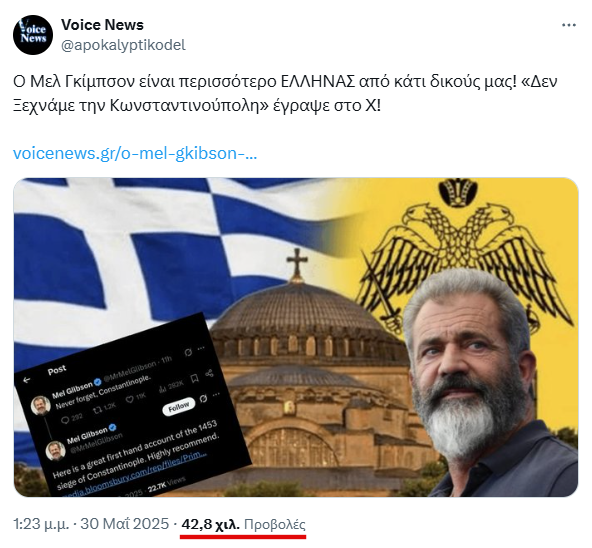592x548 pixels.
Task: Open the Voice News profile avatar
Action: (x=33, y=35)
